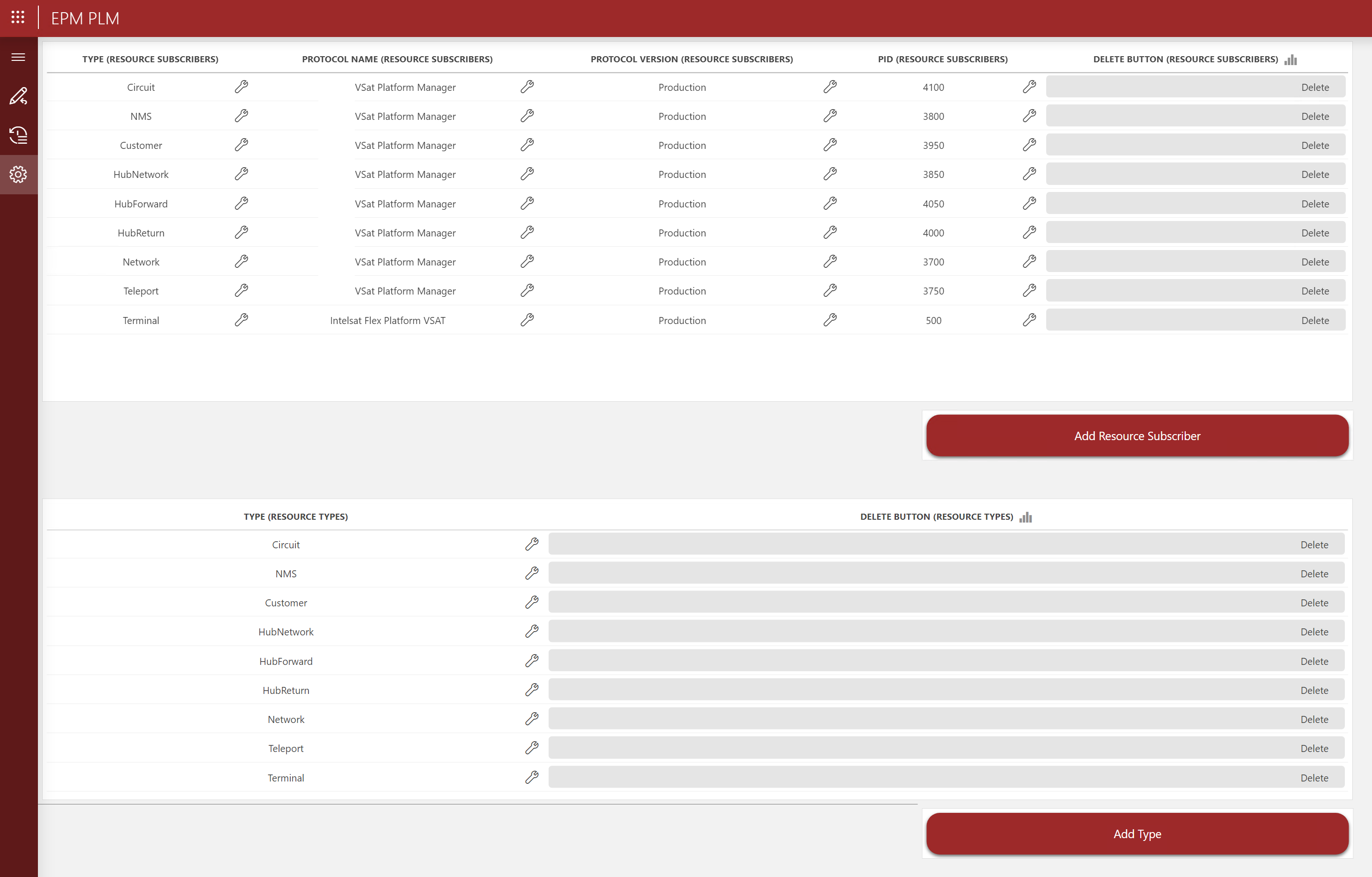Image resolution: width=1372 pixels, height=877 pixels.
Task: Sort by Protocol Version (Resource Subscribers) header
Action: click(692, 59)
